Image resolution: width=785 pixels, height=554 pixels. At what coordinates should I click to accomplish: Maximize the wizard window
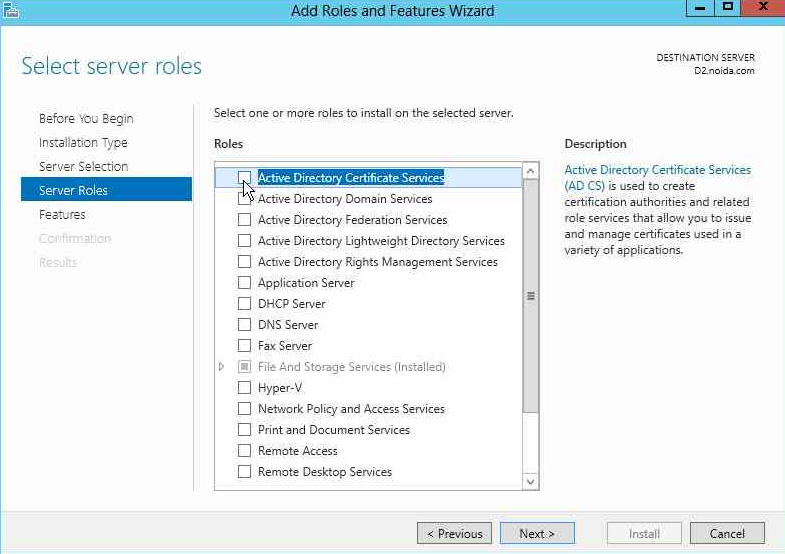pyautogui.click(x=727, y=8)
